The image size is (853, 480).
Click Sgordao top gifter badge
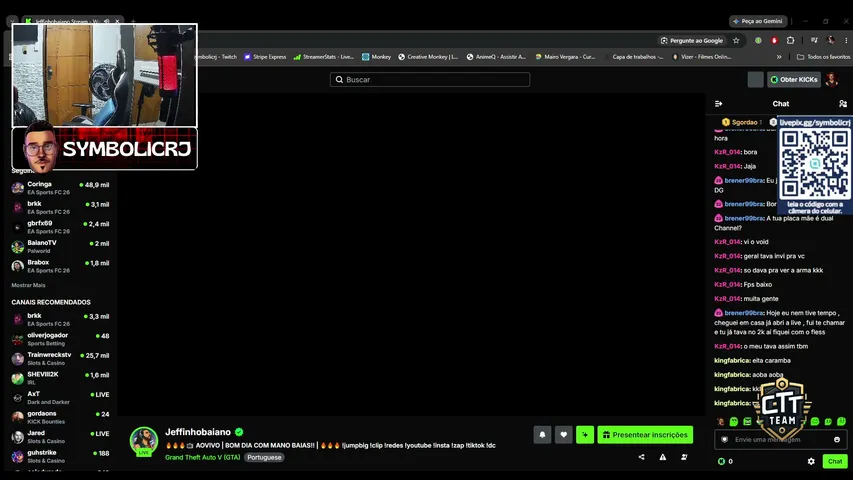click(x=742, y=122)
